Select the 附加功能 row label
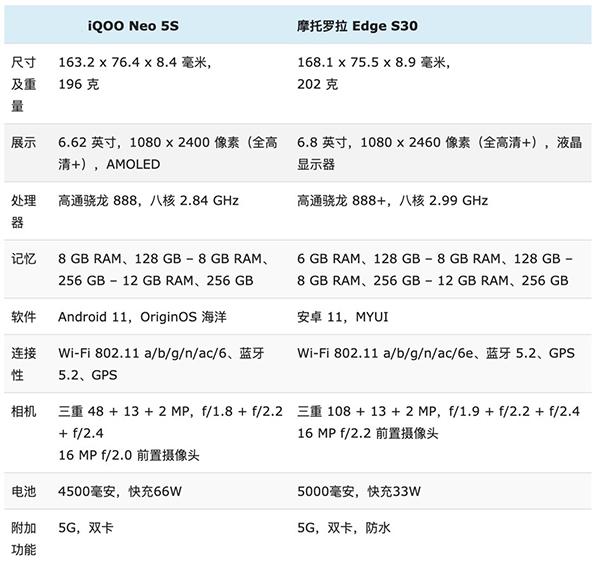 23,537
